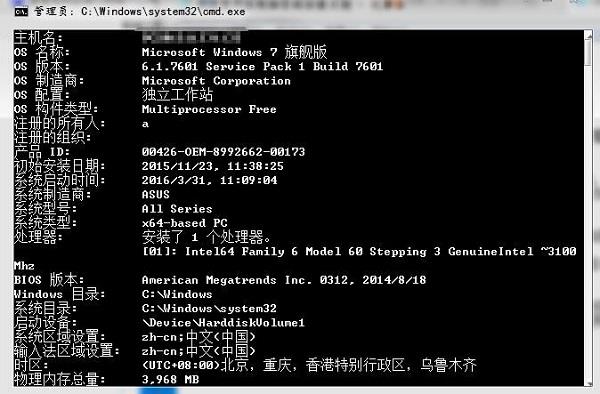Click the label '处理器:'

[x=38, y=237]
